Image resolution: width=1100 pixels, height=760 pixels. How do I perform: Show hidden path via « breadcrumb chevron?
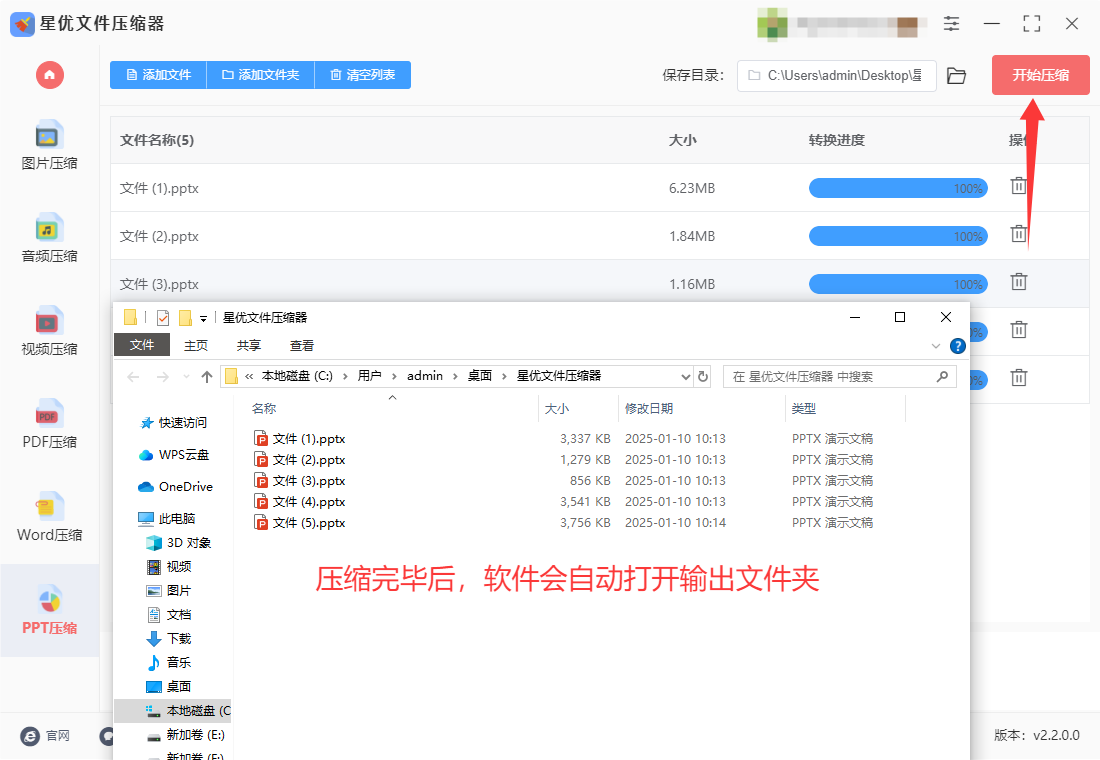pos(249,376)
